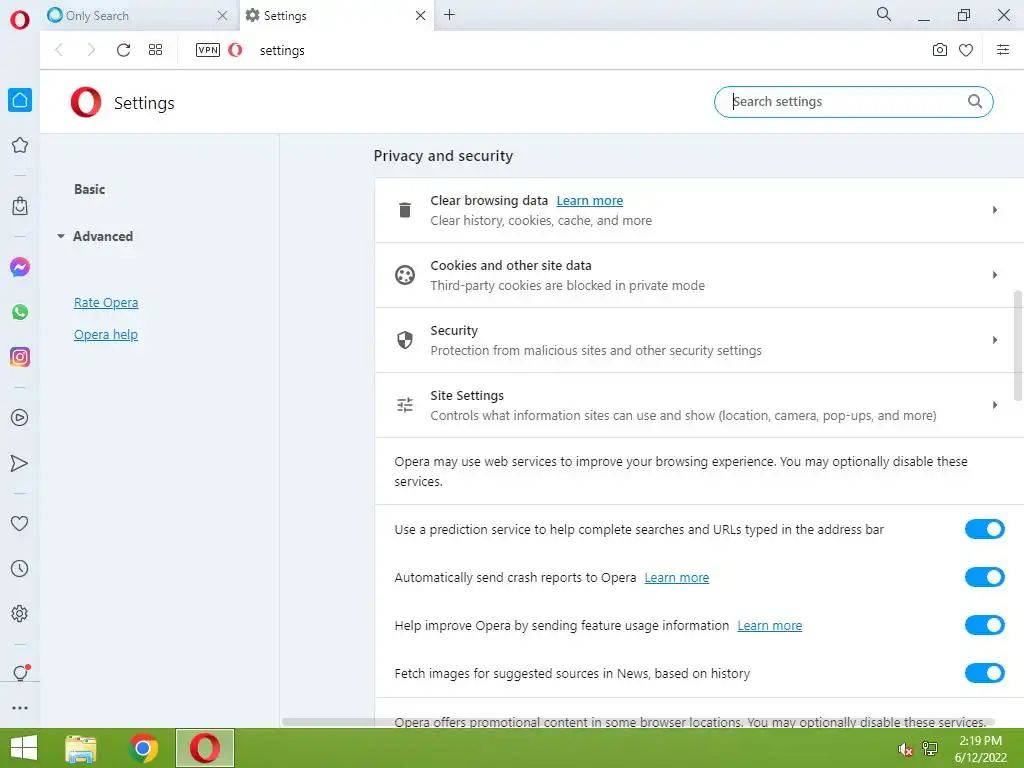The width and height of the screenshot is (1024, 768).
Task: Launch WhatsApp from the sidebar
Action: pos(20,312)
